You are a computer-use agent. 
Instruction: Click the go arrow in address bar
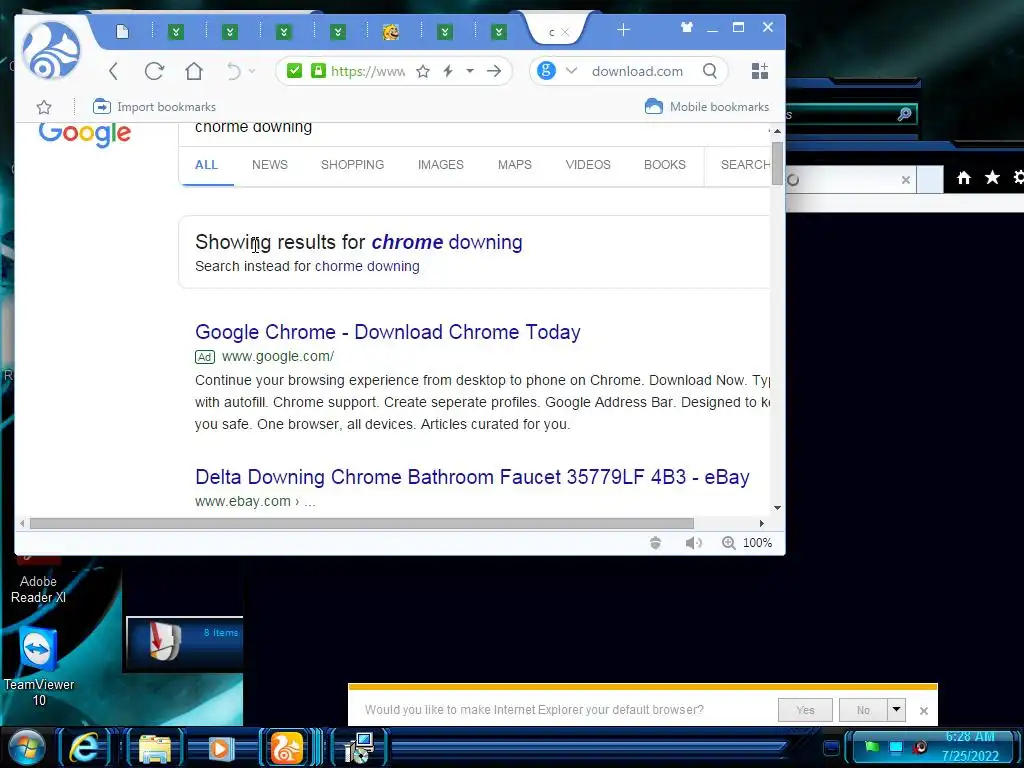pyautogui.click(x=494, y=71)
